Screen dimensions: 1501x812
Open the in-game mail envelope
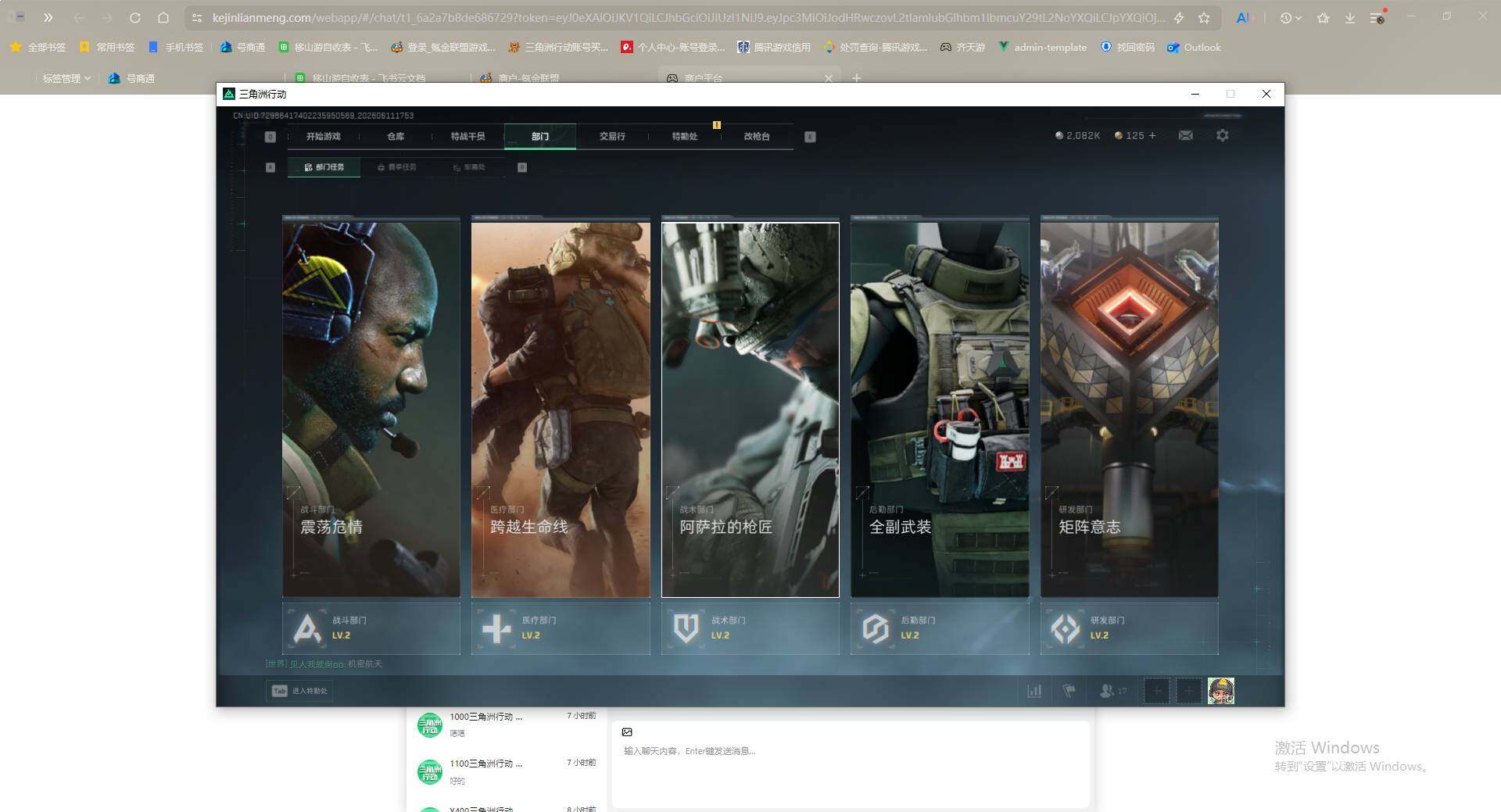click(1186, 135)
